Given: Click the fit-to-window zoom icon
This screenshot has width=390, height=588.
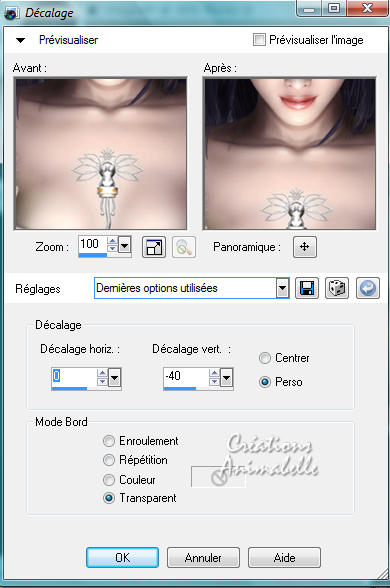Looking at the screenshot, I should (154, 247).
